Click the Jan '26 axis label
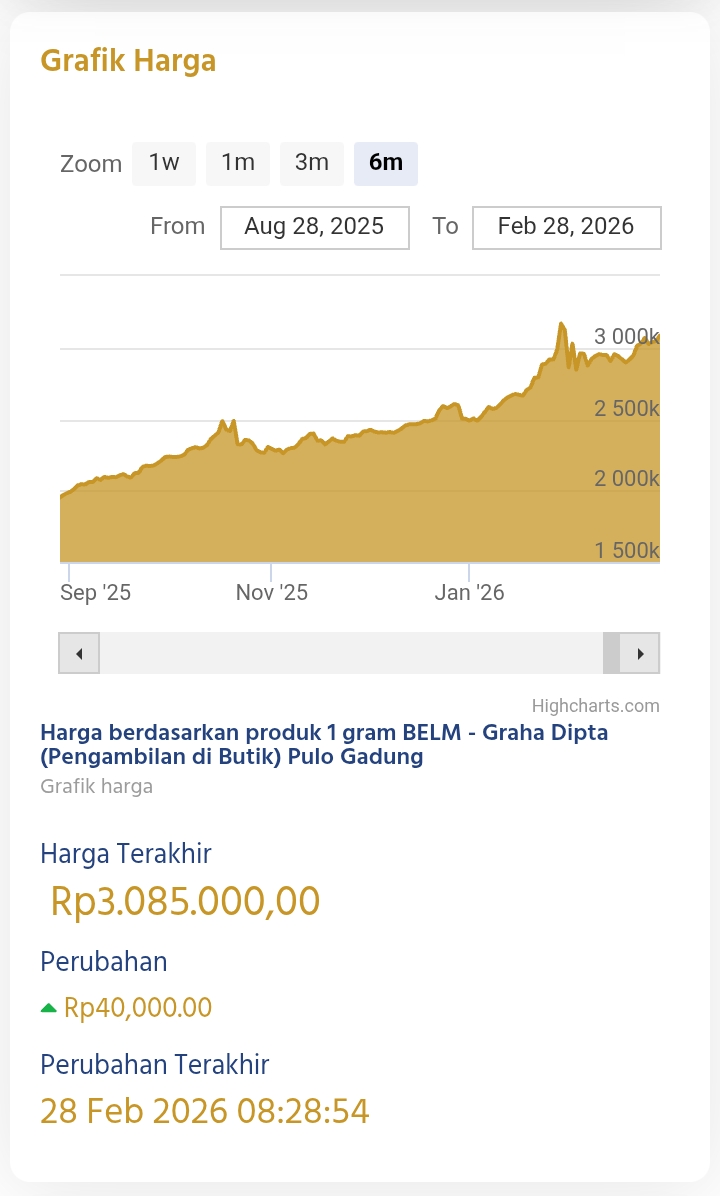This screenshot has width=720, height=1196. (x=470, y=593)
